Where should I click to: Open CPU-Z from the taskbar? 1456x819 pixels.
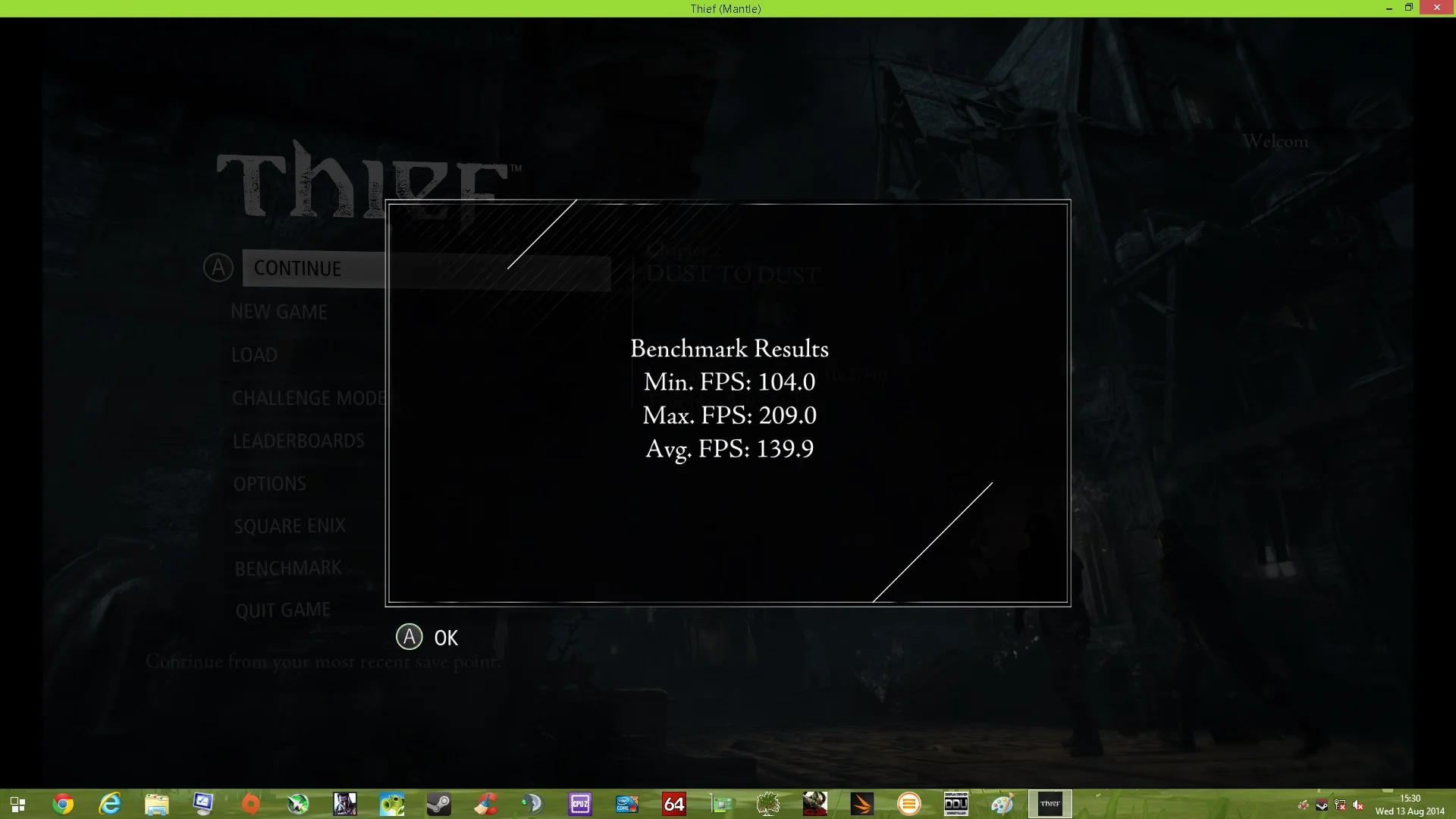(x=580, y=804)
